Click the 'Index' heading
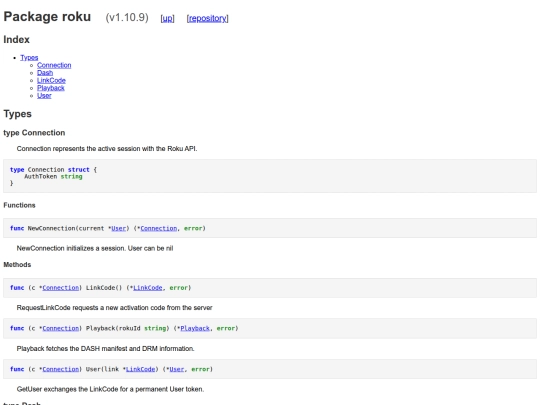540x405 pixels. click(x=17, y=40)
